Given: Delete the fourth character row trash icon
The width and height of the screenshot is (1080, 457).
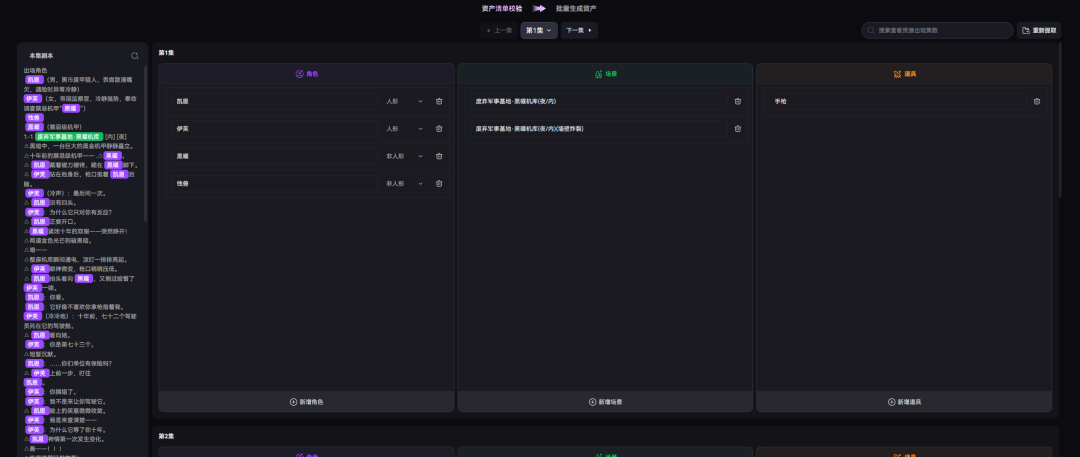Looking at the screenshot, I should (x=439, y=184).
